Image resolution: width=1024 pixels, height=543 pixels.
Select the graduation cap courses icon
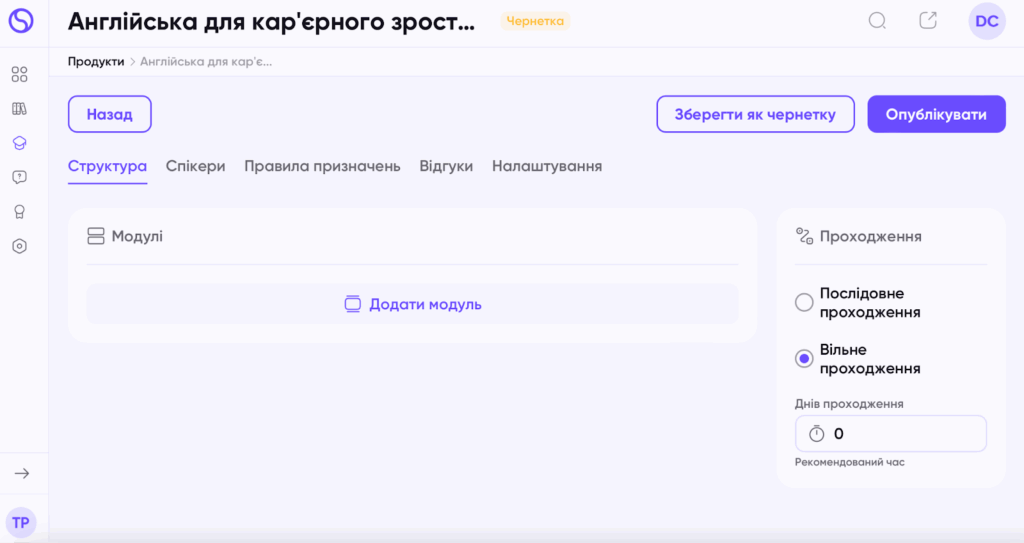[x=20, y=143]
